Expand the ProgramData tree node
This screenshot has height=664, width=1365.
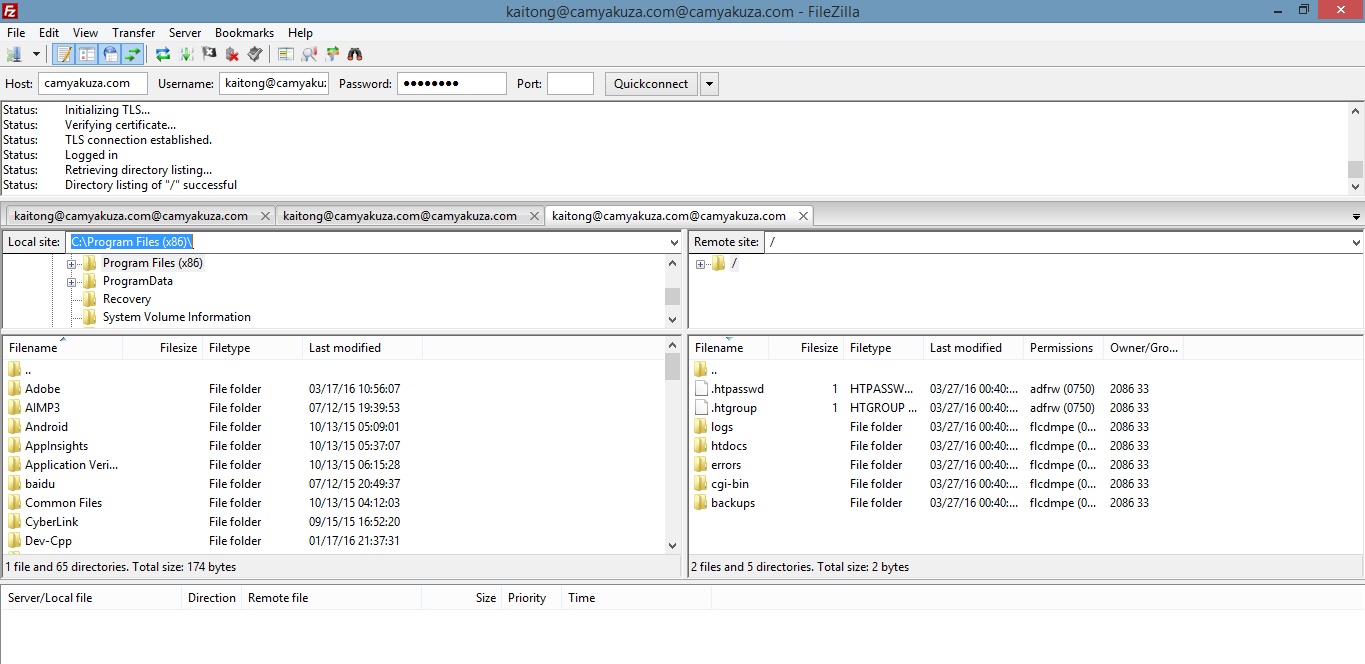click(x=72, y=282)
